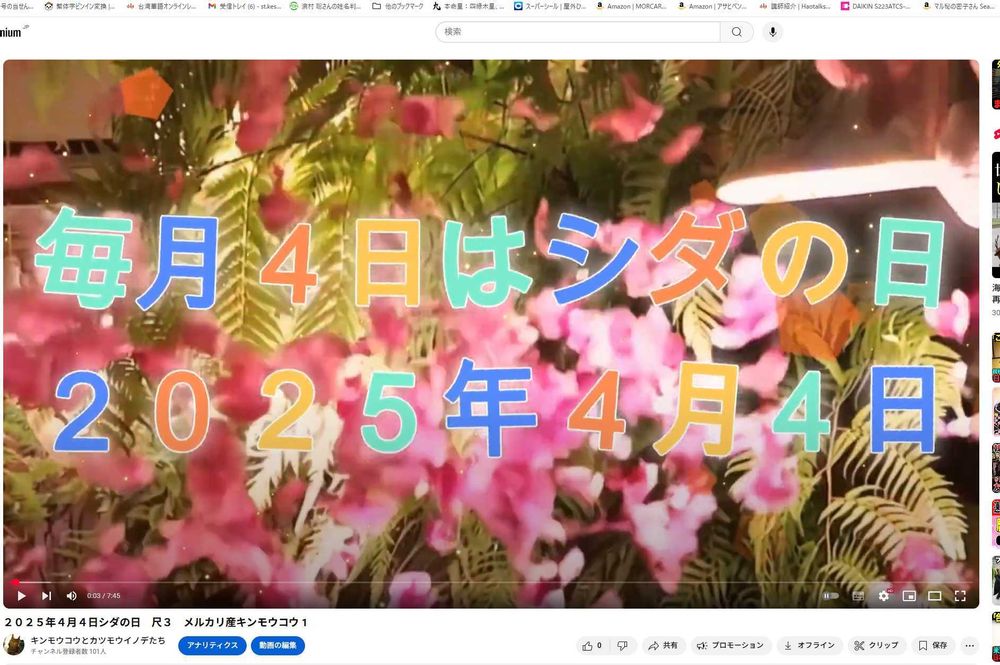Play the video

tap(21, 596)
